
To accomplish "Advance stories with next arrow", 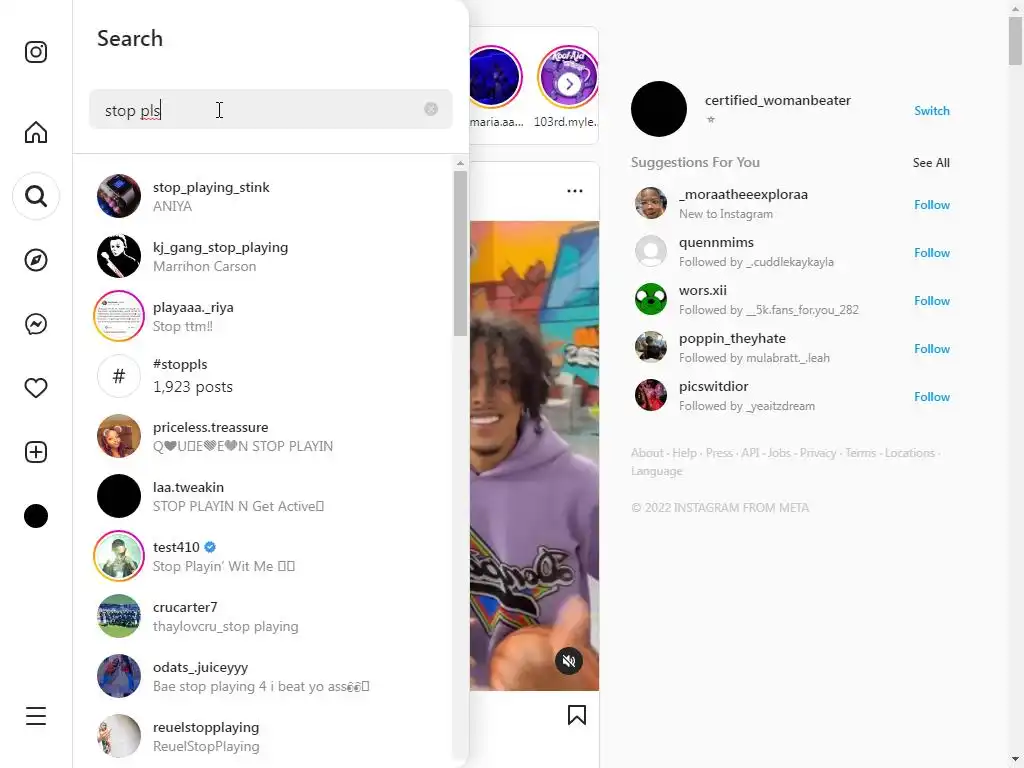I will tap(569, 84).
